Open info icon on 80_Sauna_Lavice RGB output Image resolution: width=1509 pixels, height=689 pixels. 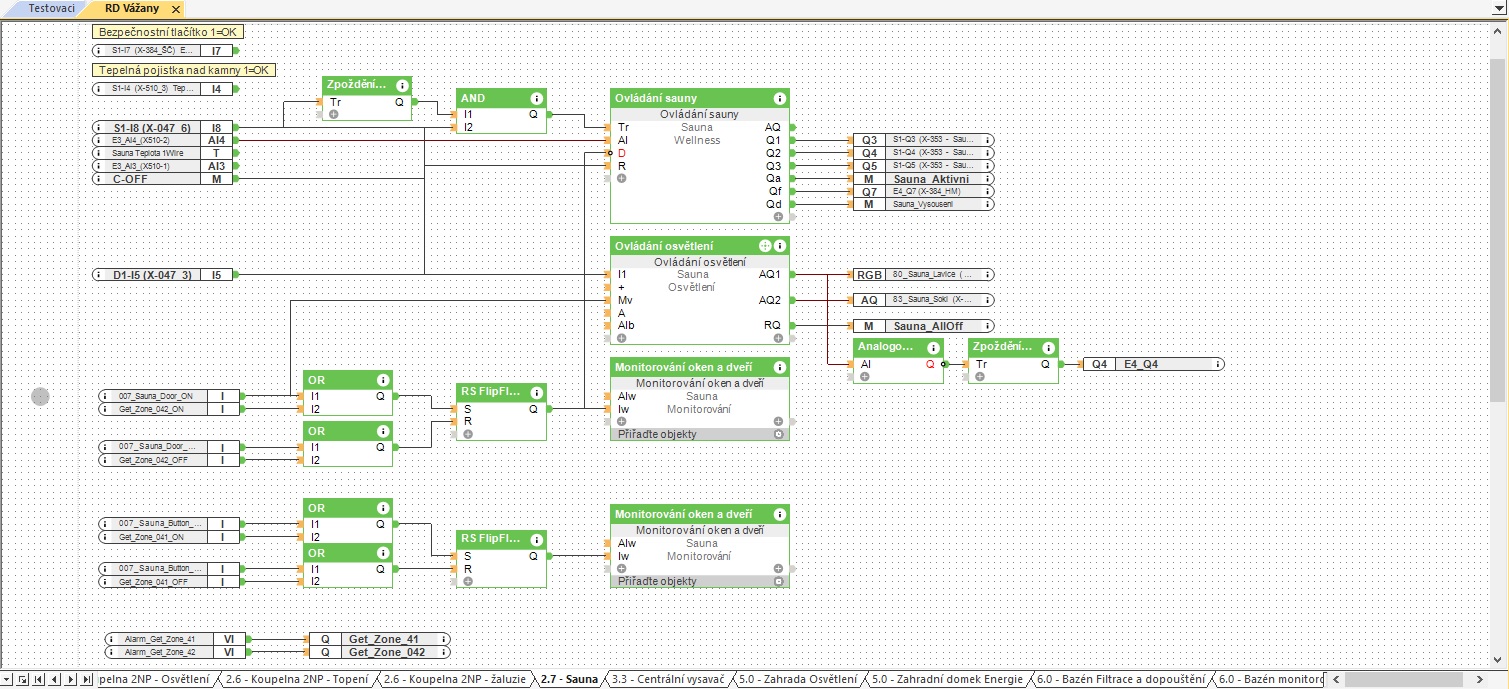point(986,274)
